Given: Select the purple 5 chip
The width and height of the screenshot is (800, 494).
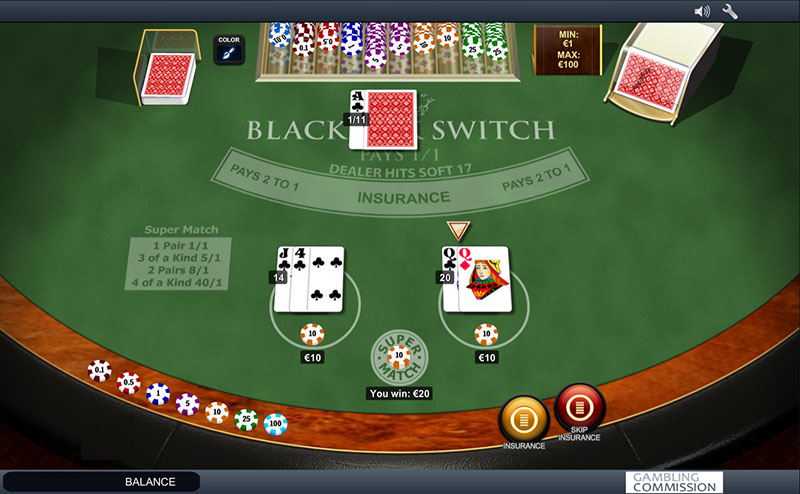Looking at the screenshot, I should tap(187, 404).
